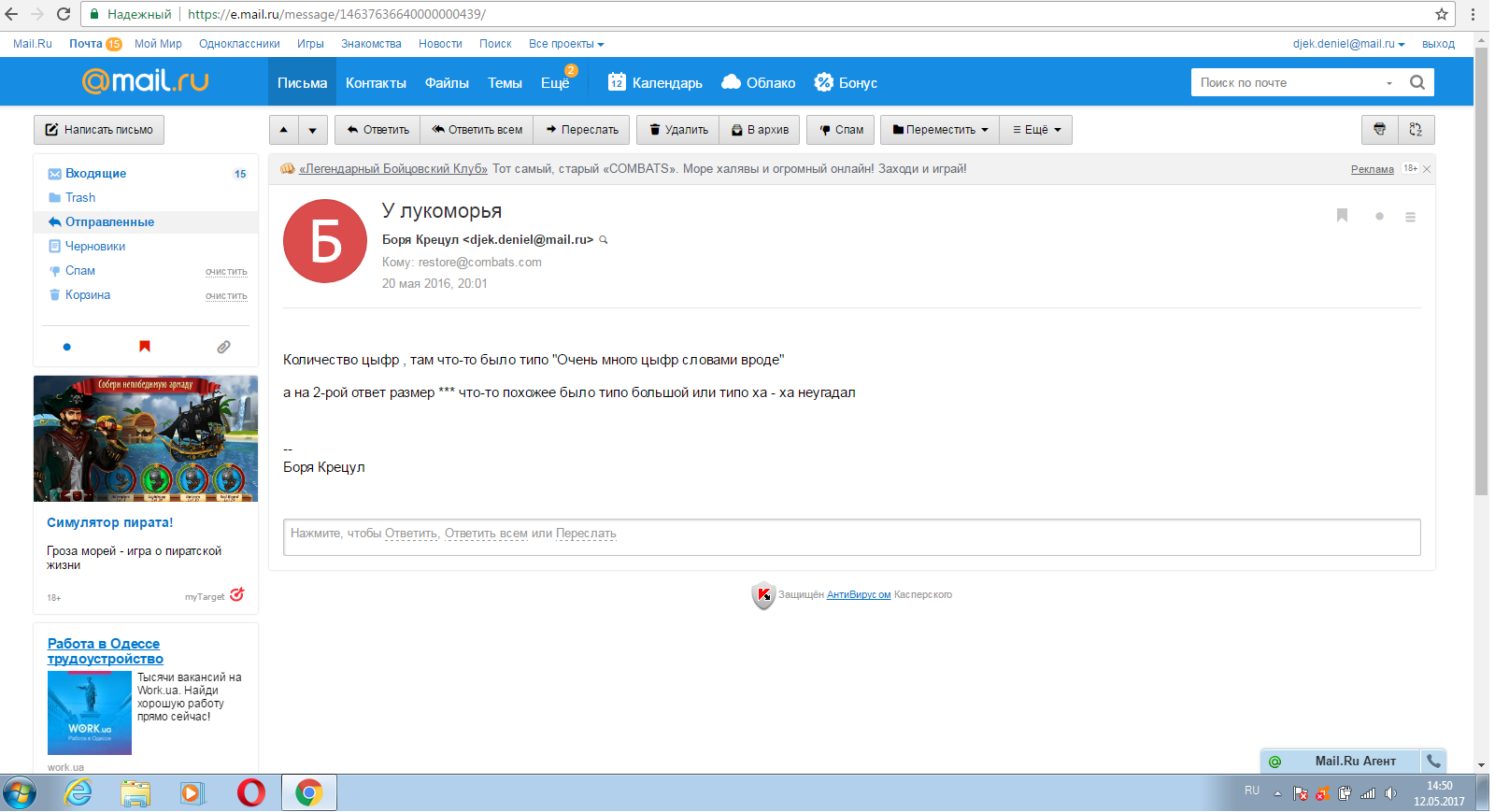Reload the page in browser
Image resolution: width=1495 pixels, height=812 pixels.
[64, 14]
